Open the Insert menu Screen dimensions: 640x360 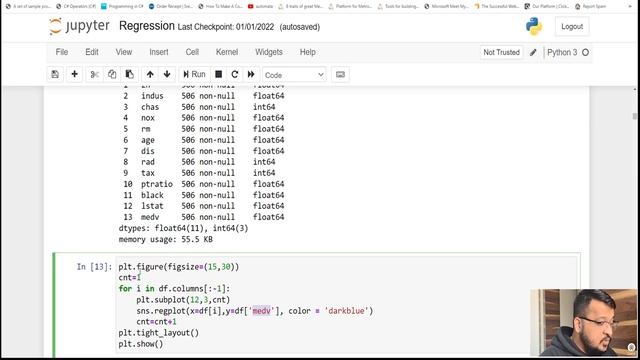(159, 52)
